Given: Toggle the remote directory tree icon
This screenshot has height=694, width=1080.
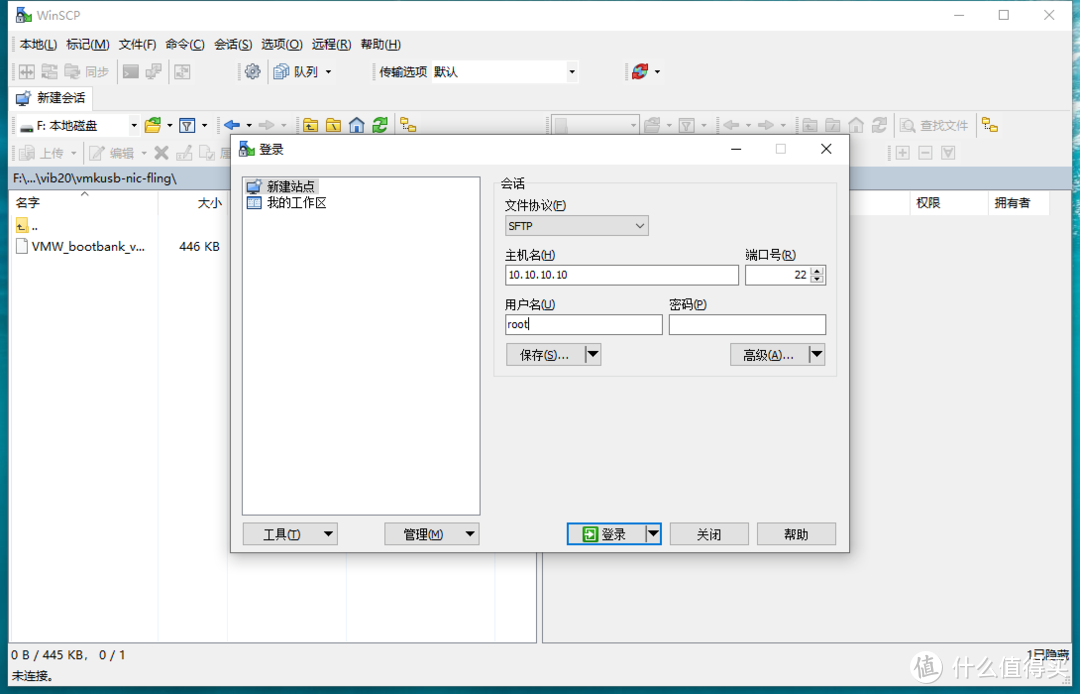Looking at the screenshot, I should (990, 125).
